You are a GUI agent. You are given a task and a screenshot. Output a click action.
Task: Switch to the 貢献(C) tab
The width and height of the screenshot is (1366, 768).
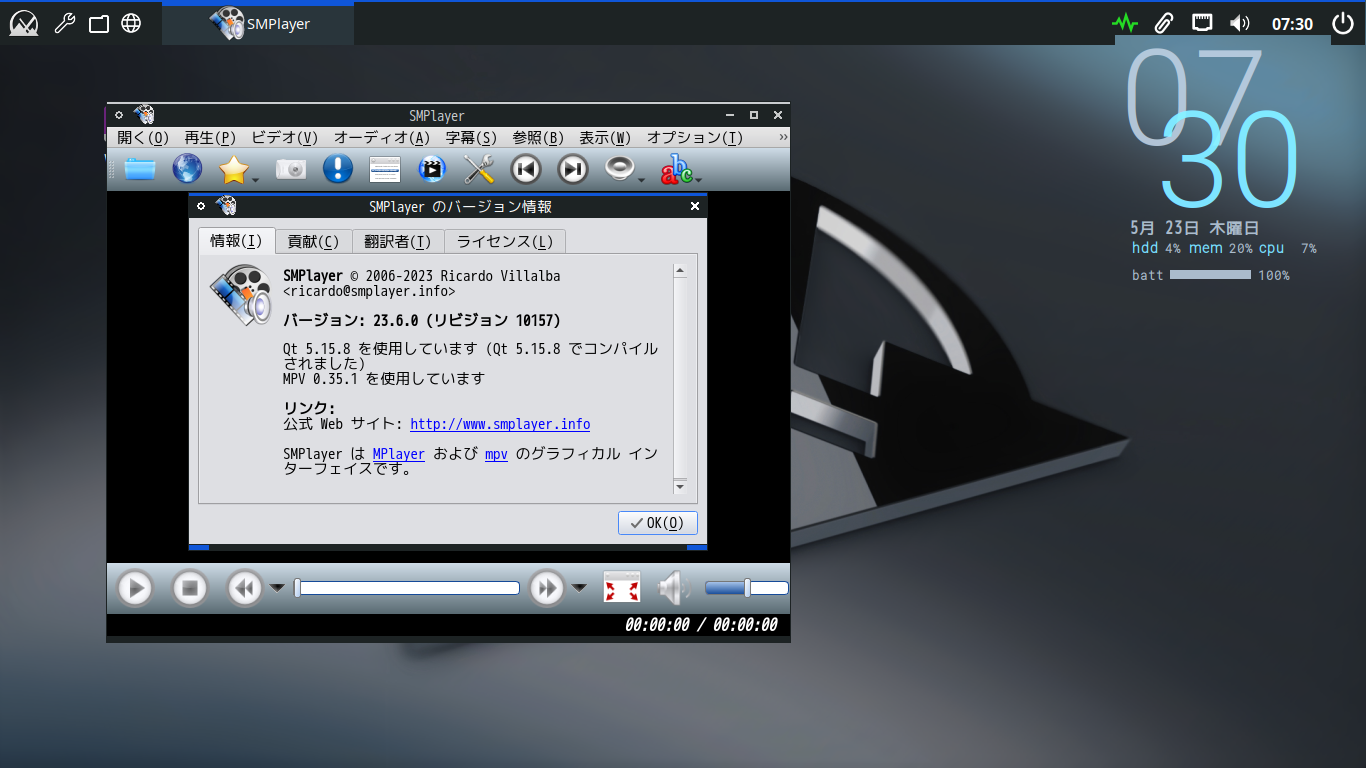tap(313, 241)
